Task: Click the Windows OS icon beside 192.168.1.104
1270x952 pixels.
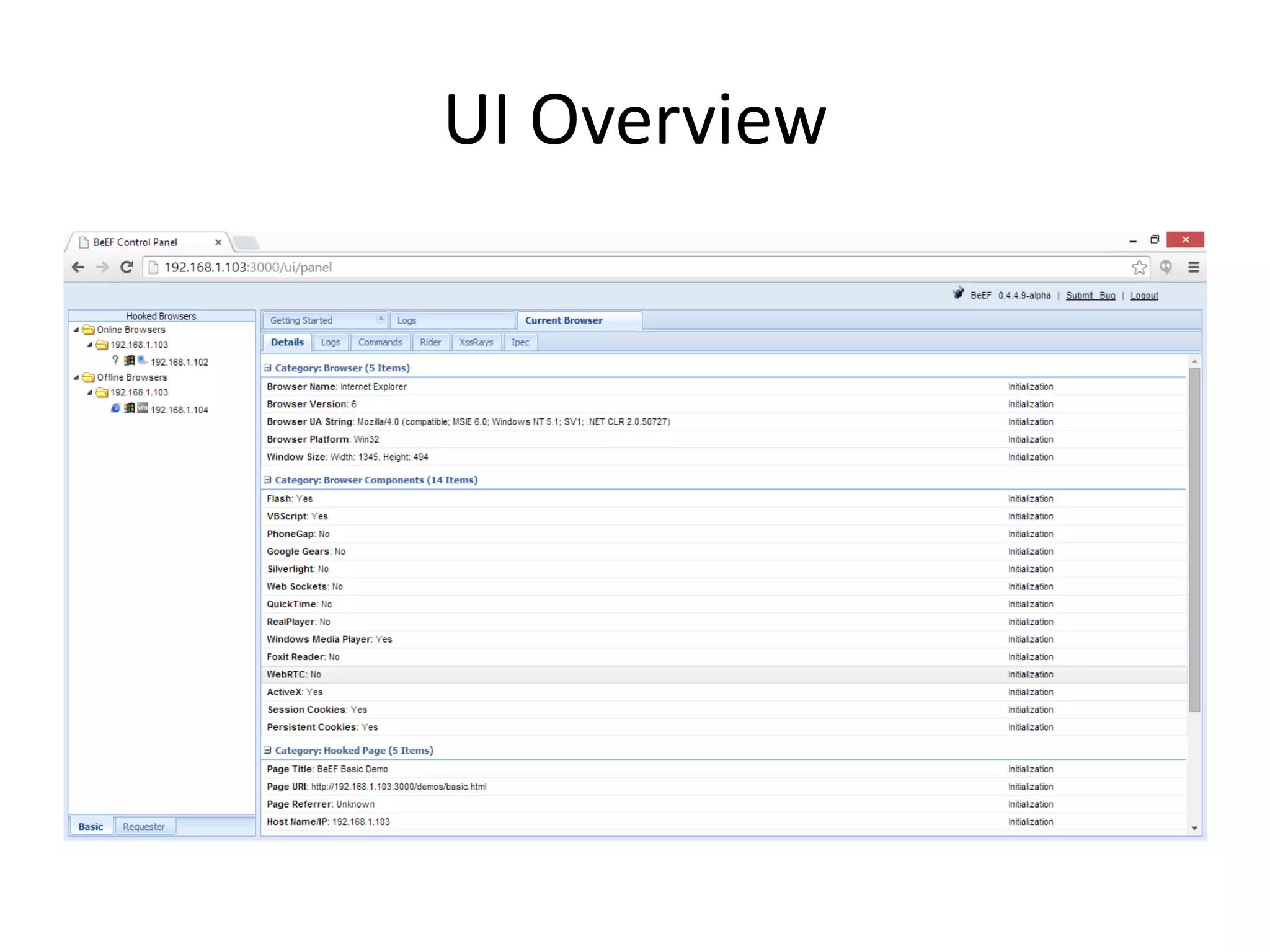Action: click(129, 408)
